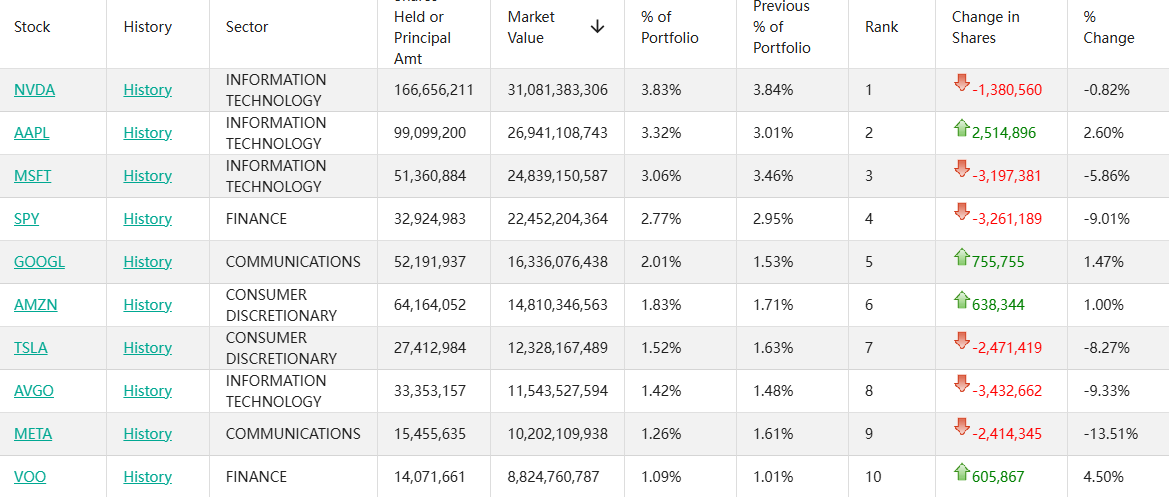Click the green up arrow in AMZN row
The width and height of the screenshot is (1169, 497).
click(962, 299)
